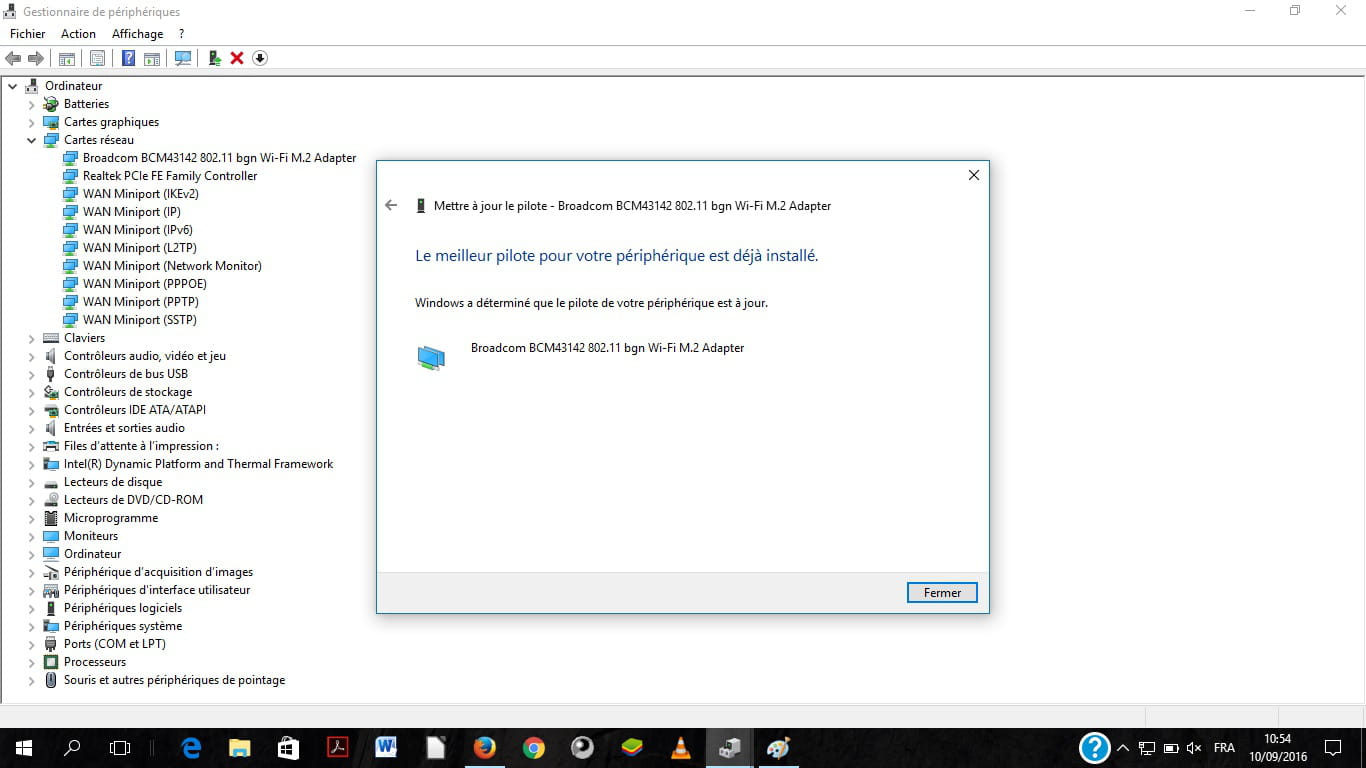Collapse the Ordinateur root node
Screen dimensions: 1366x768
click(x=13, y=86)
